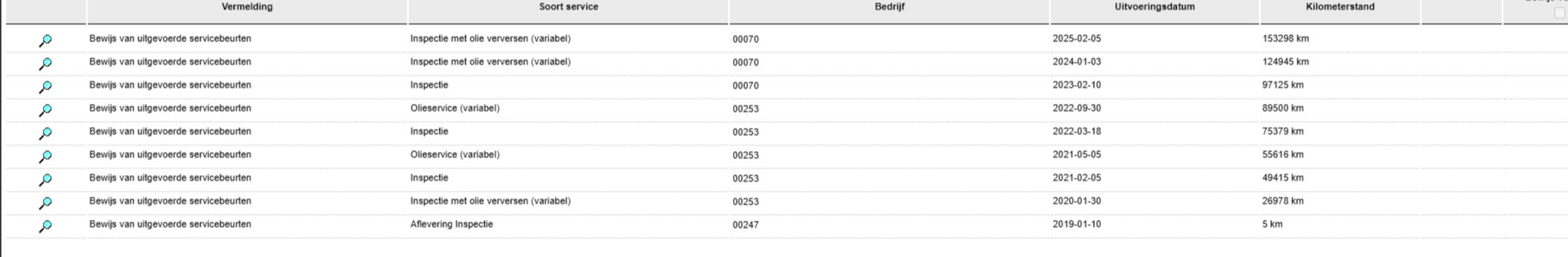
Task: Open the magnifier for the 2021-02-05 inspection
Action: [x=45, y=179]
